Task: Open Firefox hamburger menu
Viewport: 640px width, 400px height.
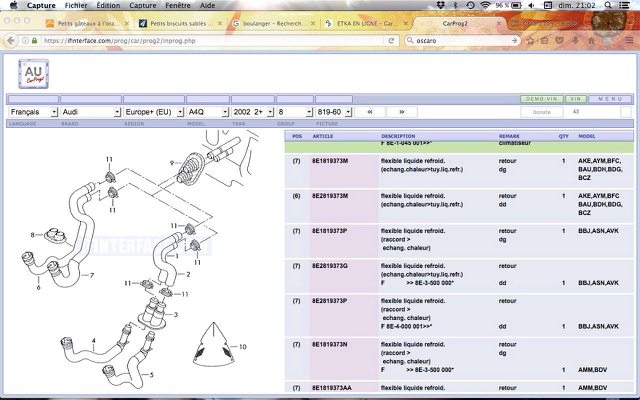Action: pos(629,40)
